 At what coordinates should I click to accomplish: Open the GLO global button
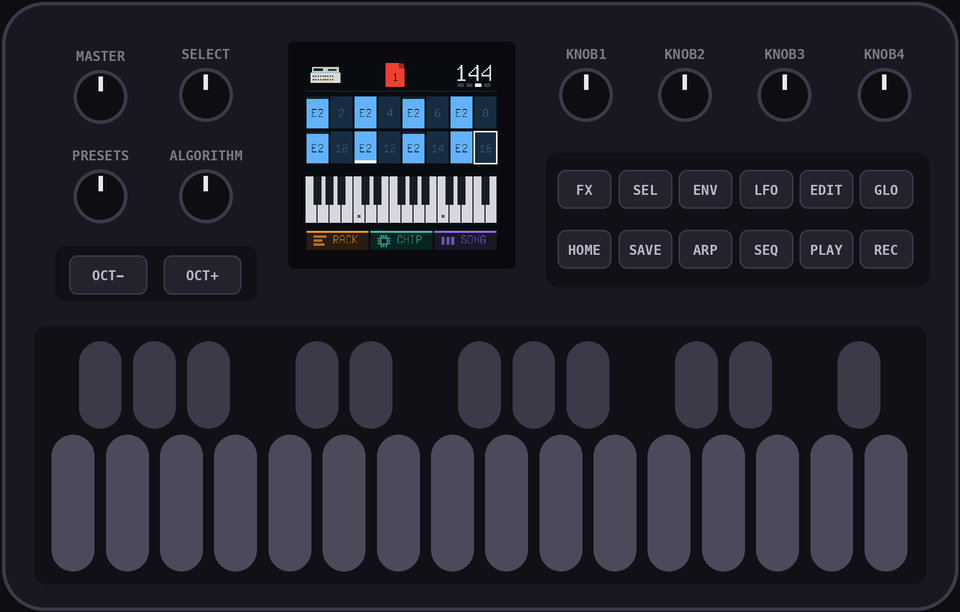pos(886,190)
